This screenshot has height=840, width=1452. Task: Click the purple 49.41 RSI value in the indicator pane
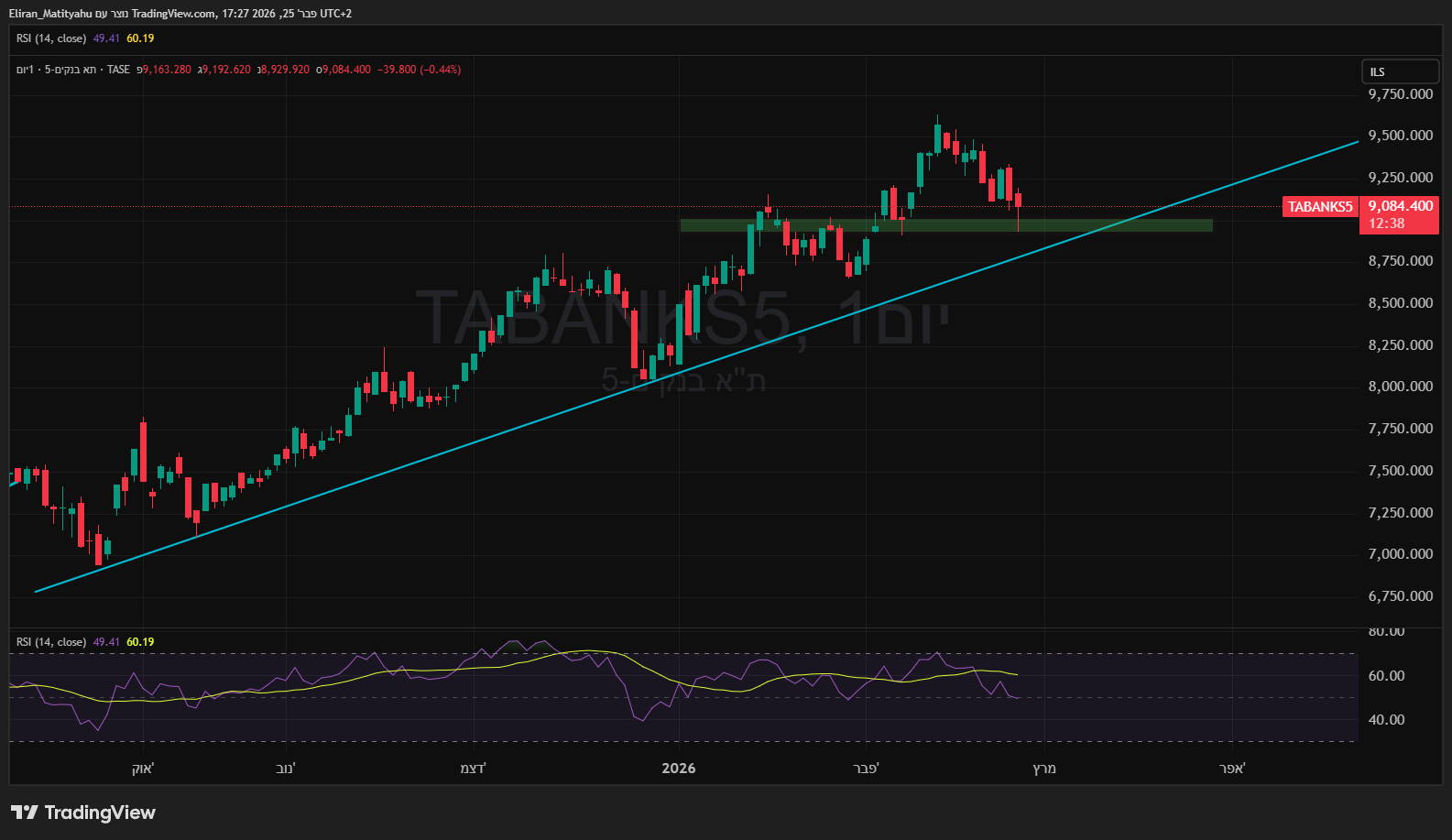coord(106,642)
